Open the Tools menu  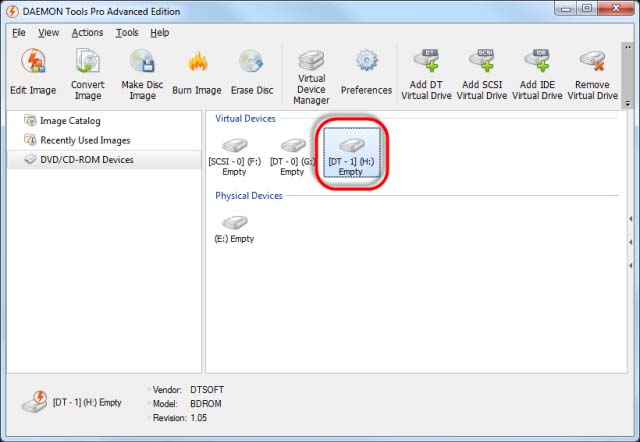tap(127, 33)
